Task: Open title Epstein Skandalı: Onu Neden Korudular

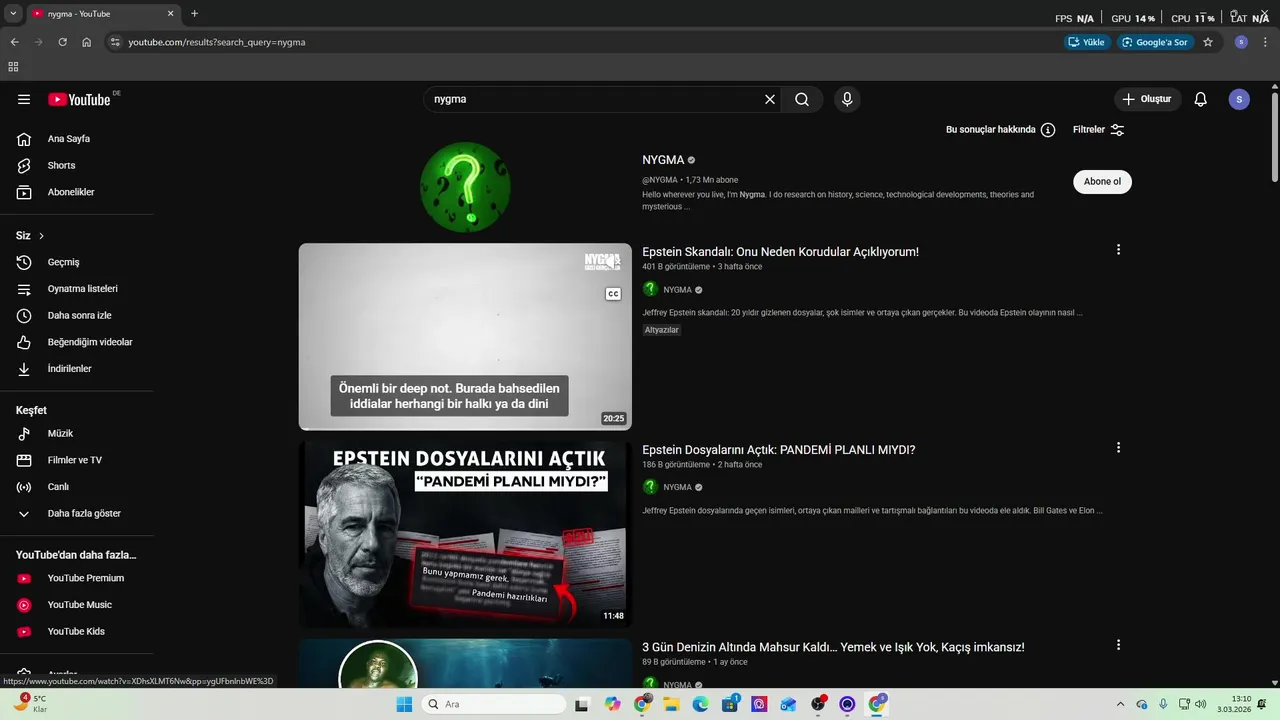Action: point(780,252)
